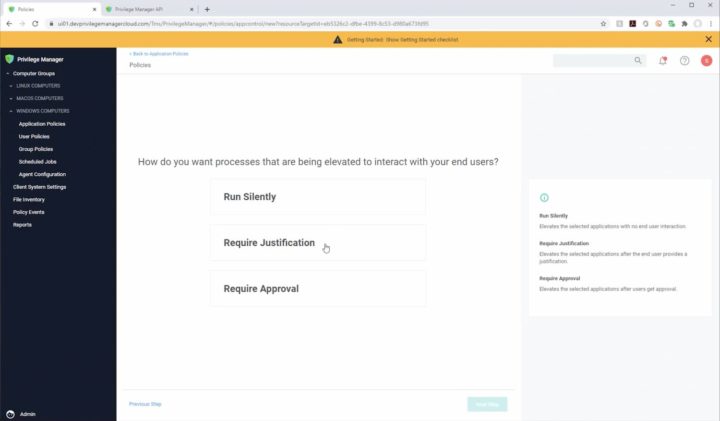Collapse the Computer Groups tree
The height and width of the screenshot is (421, 720).
pos(8,73)
